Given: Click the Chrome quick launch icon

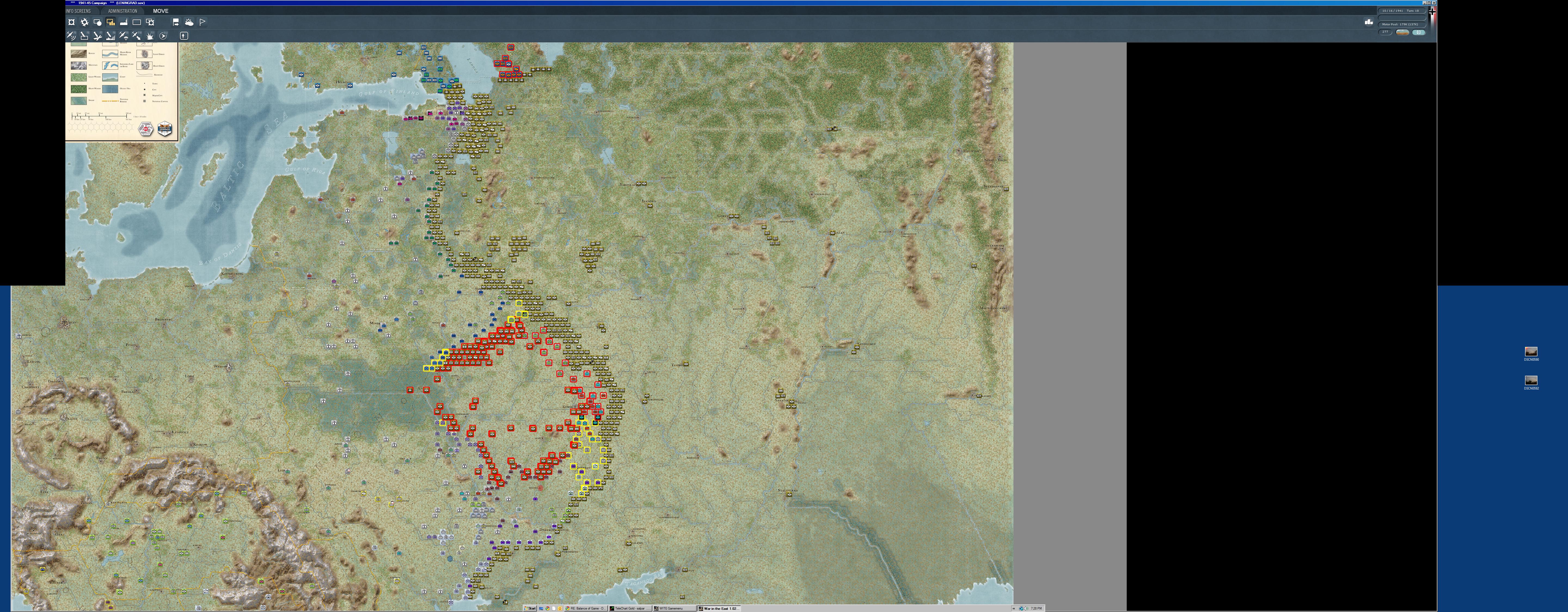Looking at the screenshot, I should coord(548,608).
